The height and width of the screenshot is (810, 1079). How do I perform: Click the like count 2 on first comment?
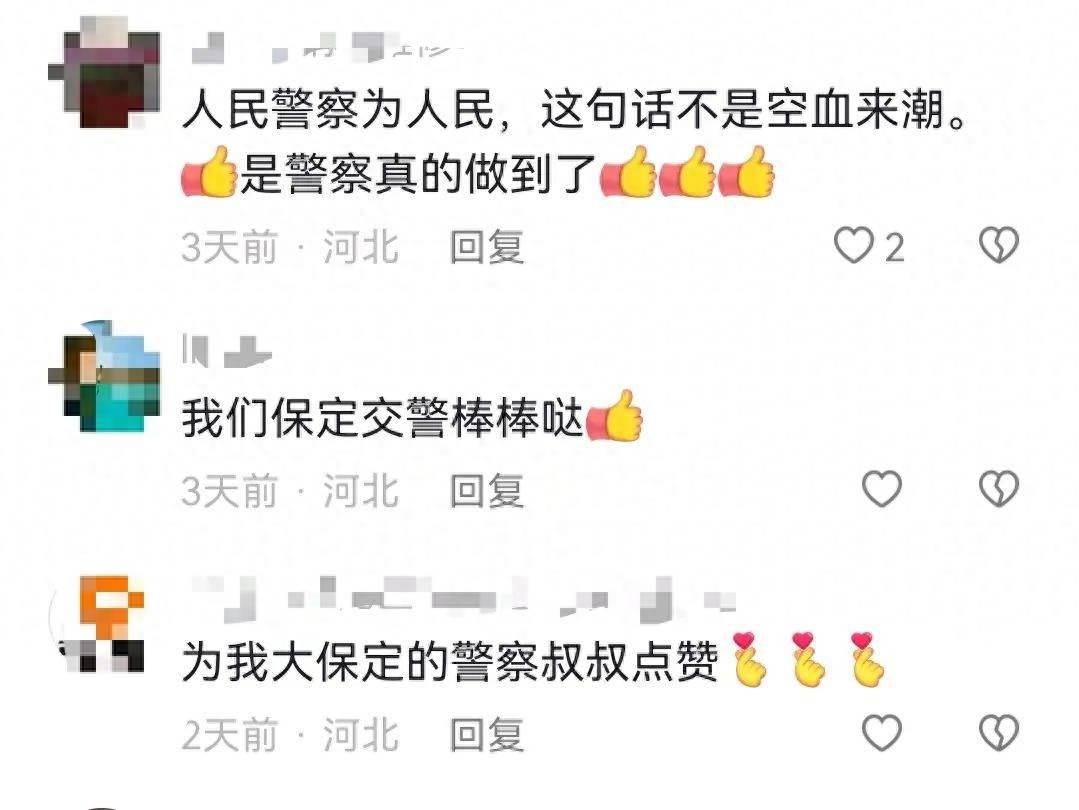894,247
